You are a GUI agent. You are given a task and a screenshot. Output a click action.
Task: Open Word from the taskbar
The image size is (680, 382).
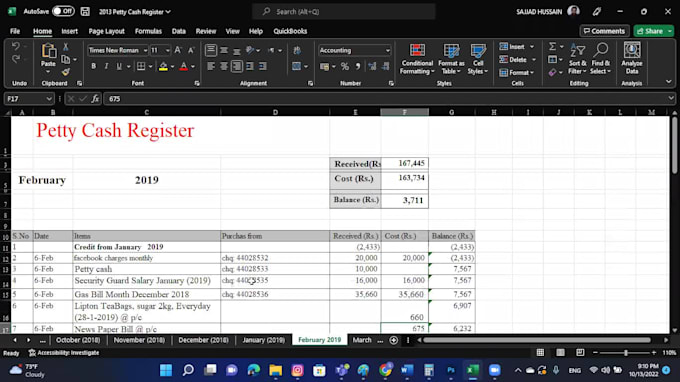pyautogui.click(x=407, y=370)
